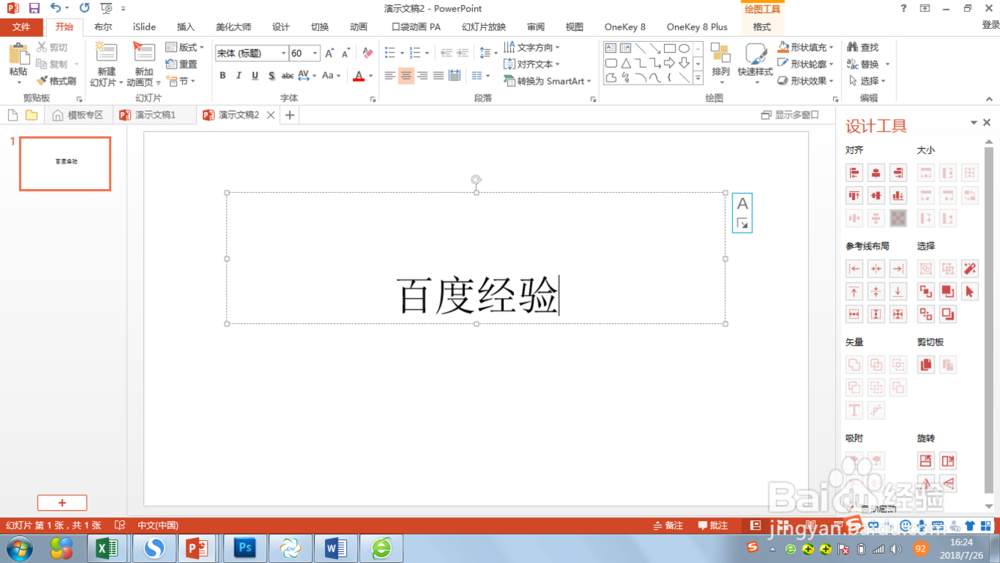This screenshot has height=563, width=1000.
Task: Click bullet list icon
Action: click(390, 53)
